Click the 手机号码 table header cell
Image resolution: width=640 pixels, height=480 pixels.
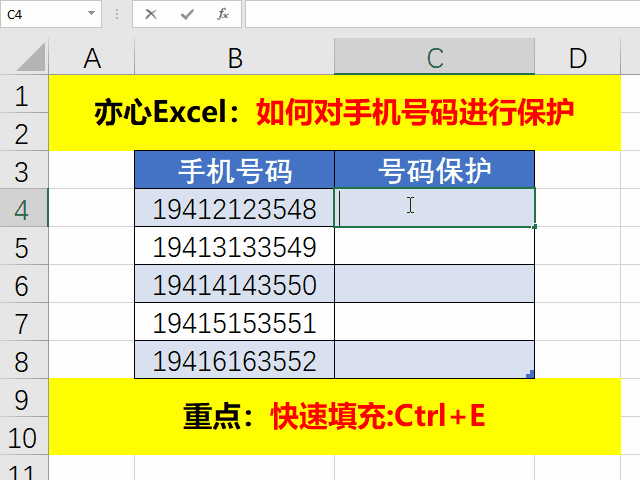tap(234, 171)
